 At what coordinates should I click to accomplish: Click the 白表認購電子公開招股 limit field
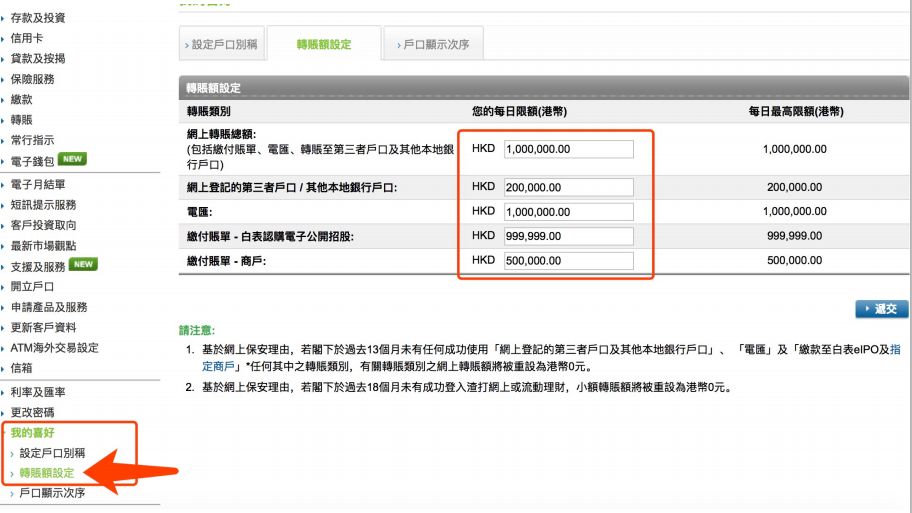(x=569, y=236)
